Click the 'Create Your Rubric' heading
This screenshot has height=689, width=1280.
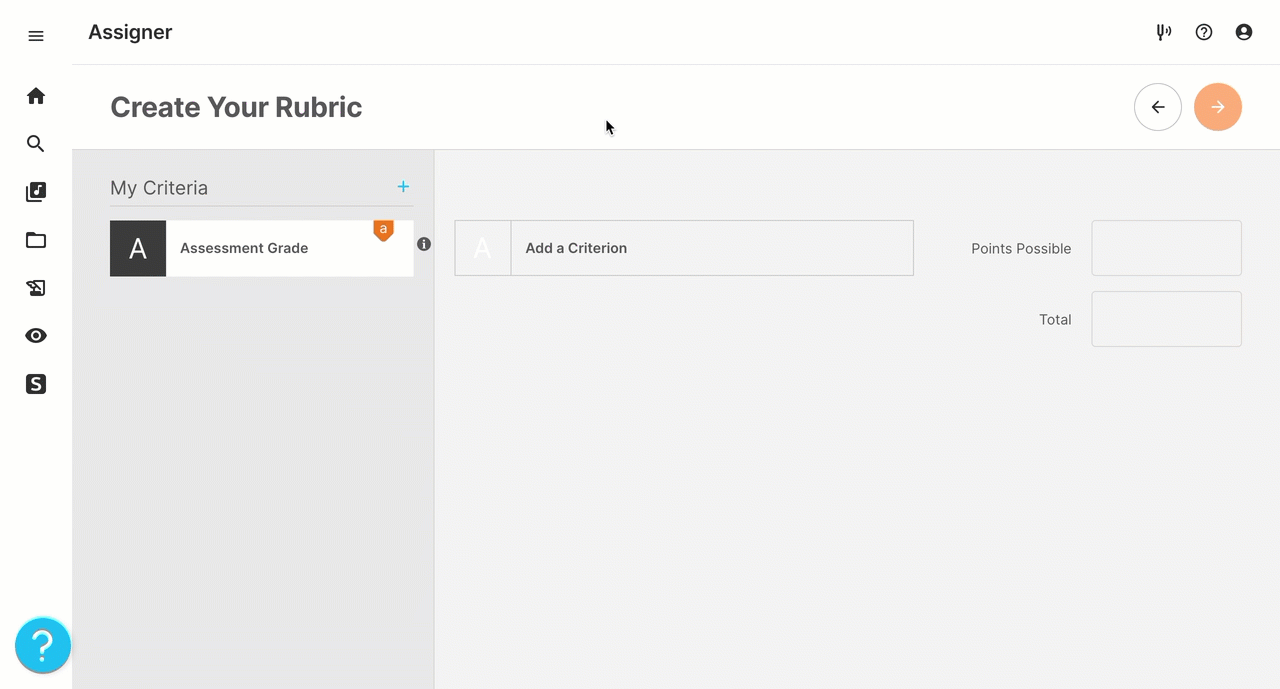(236, 107)
